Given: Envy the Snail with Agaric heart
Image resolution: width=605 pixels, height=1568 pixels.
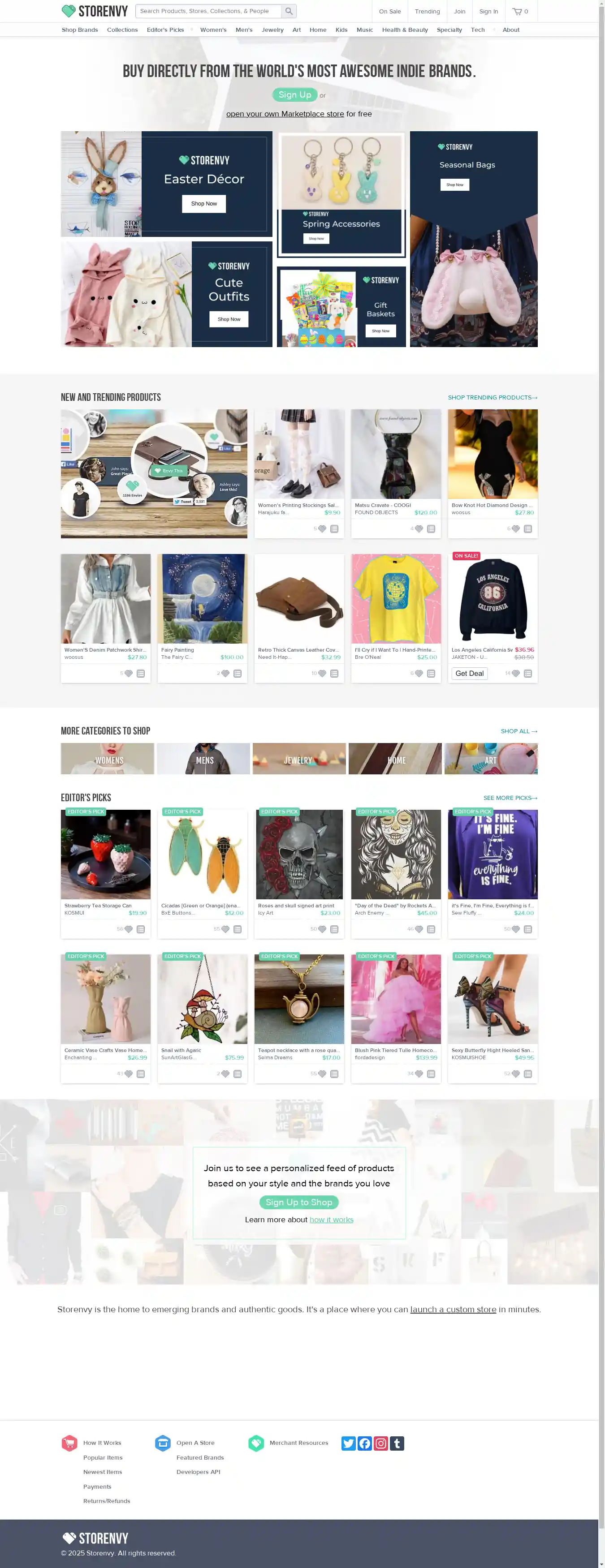Looking at the screenshot, I should click(x=225, y=1074).
